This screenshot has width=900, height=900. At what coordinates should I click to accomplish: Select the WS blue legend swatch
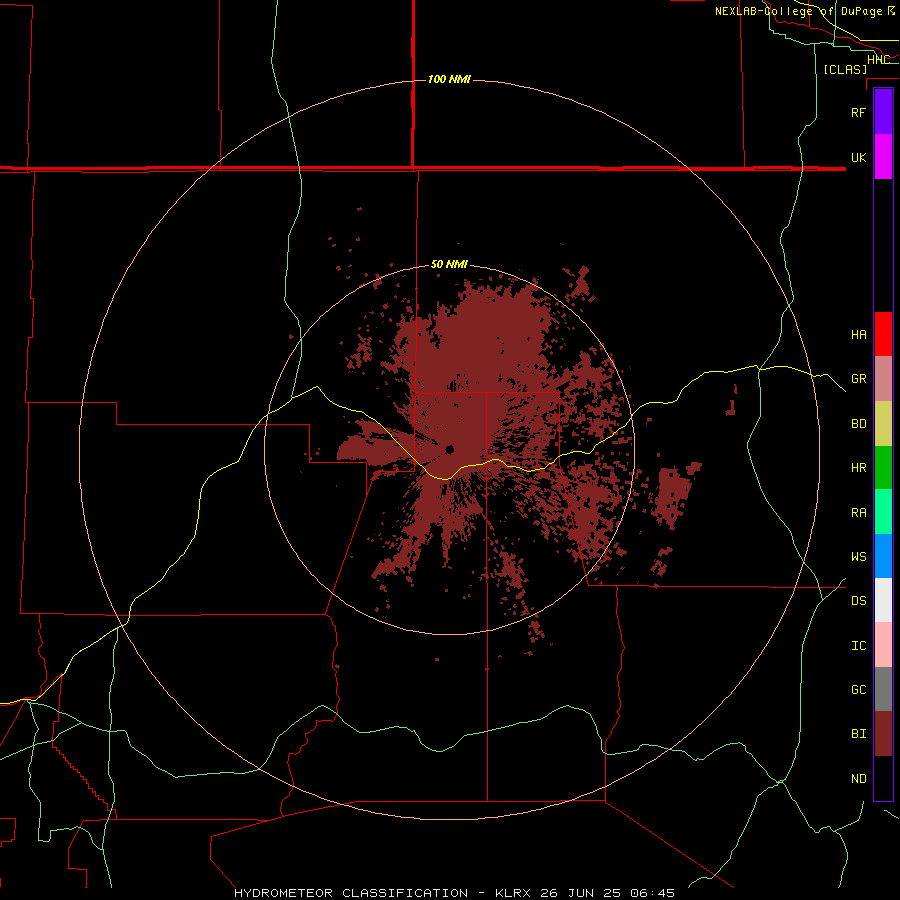pos(883,556)
